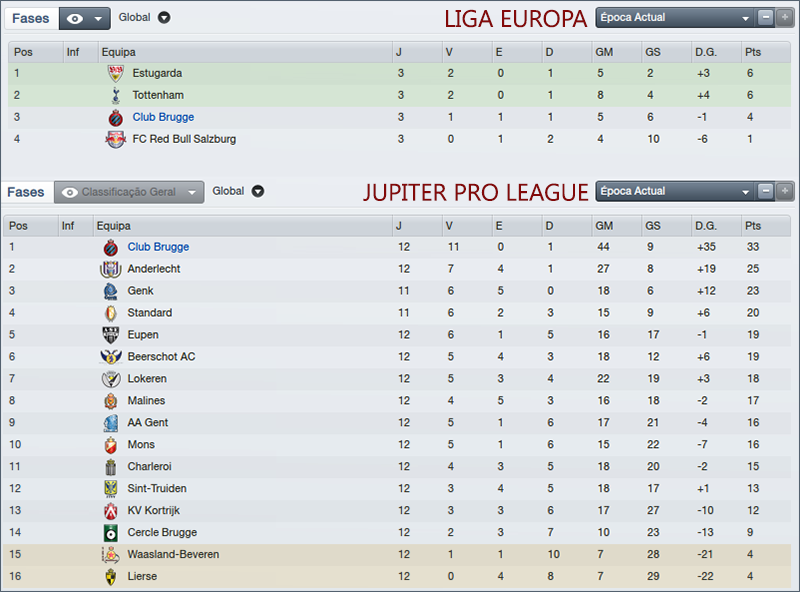Image resolution: width=800 pixels, height=592 pixels.
Task: Click the Anderlecht club crest
Action: point(110,269)
